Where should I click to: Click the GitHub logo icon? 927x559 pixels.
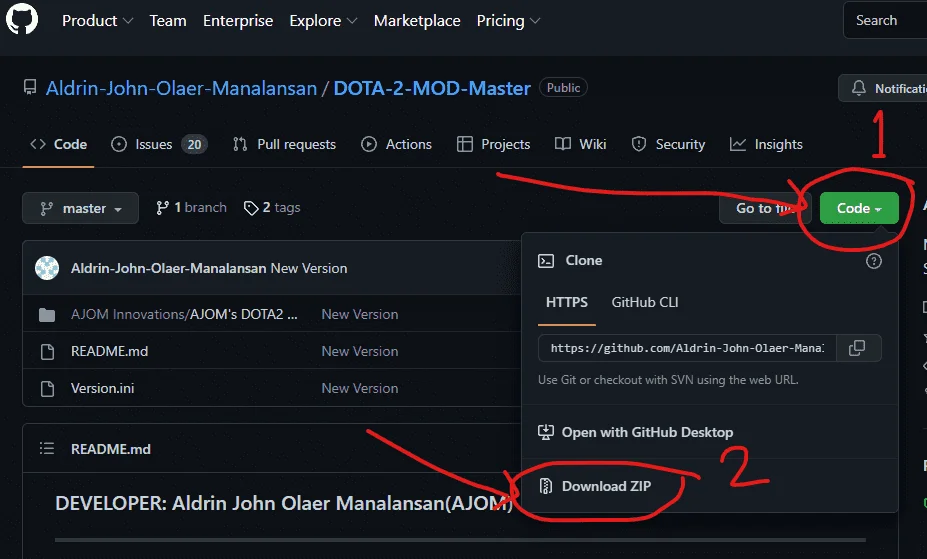tap(22, 18)
